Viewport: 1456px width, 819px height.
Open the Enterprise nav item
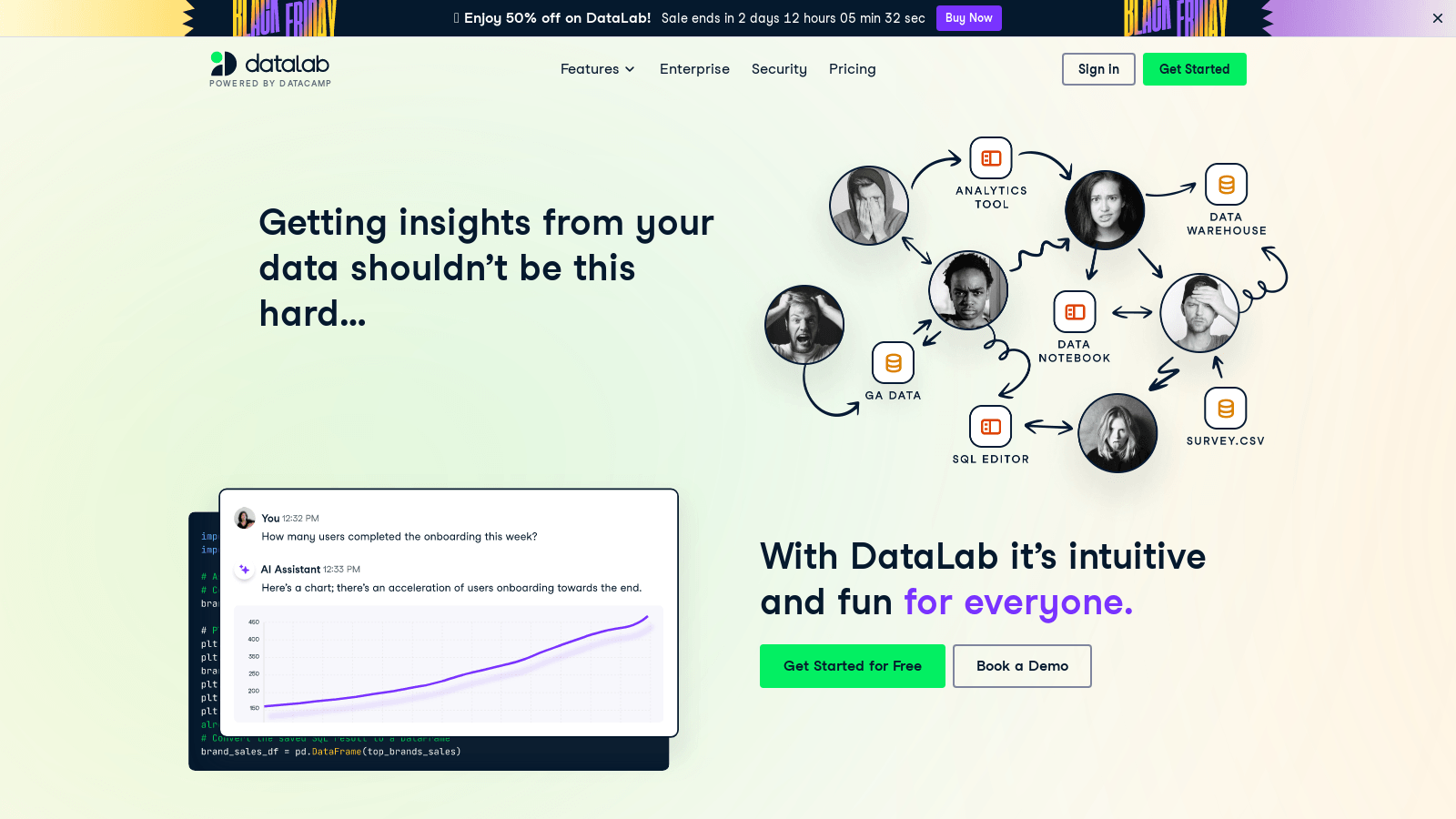point(694,69)
